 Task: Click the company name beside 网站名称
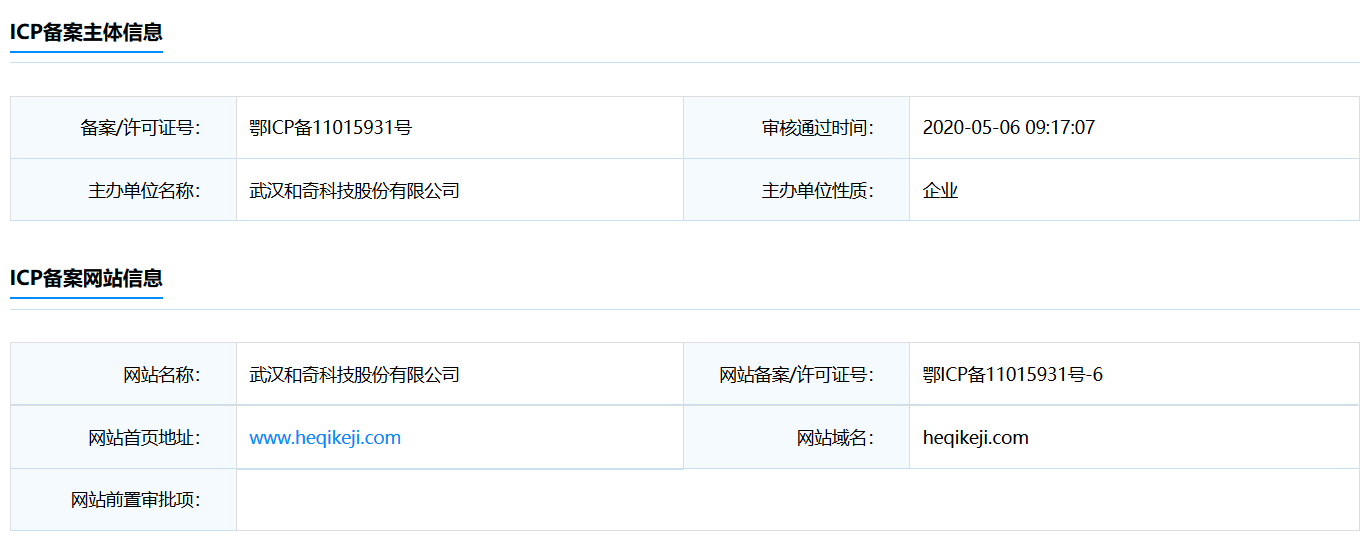pyautogui.click(x=354, y=375)
